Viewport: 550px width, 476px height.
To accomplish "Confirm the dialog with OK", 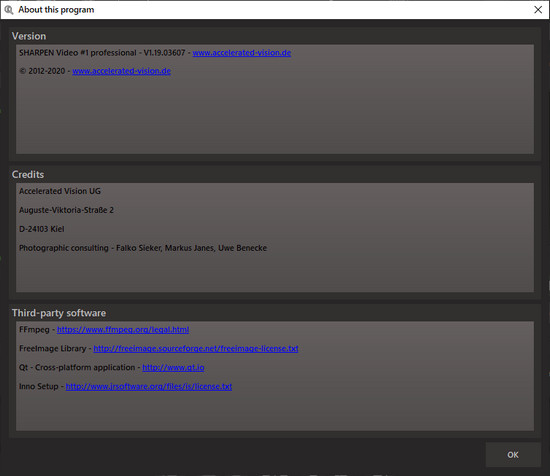I will (x=513, y=455).
